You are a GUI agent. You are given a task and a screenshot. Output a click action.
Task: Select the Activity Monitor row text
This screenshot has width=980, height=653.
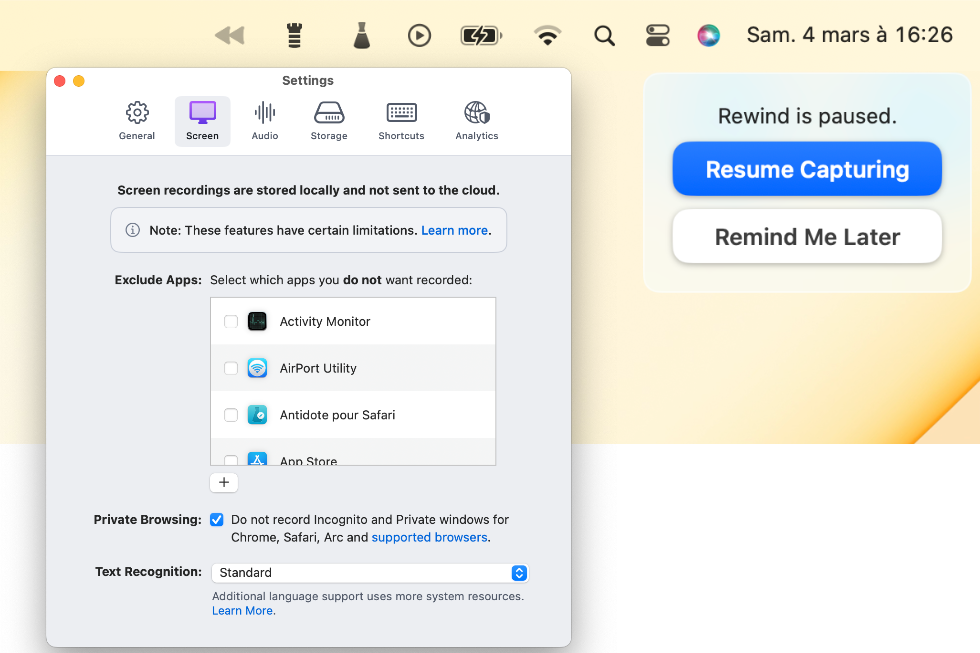tap(324, 321)
